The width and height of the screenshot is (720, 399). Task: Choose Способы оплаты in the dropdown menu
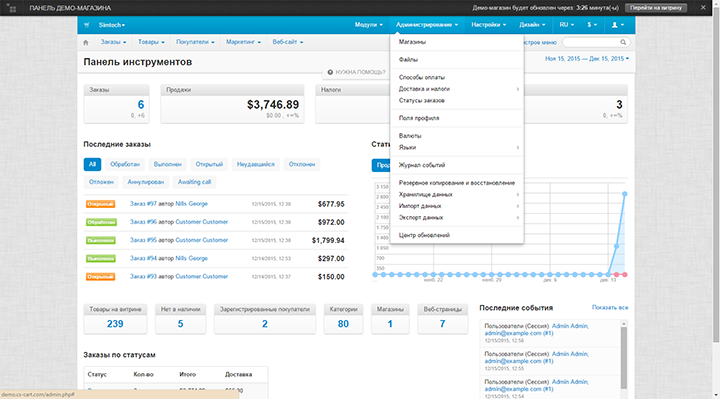pyautogui.click(x=422, y=78)
